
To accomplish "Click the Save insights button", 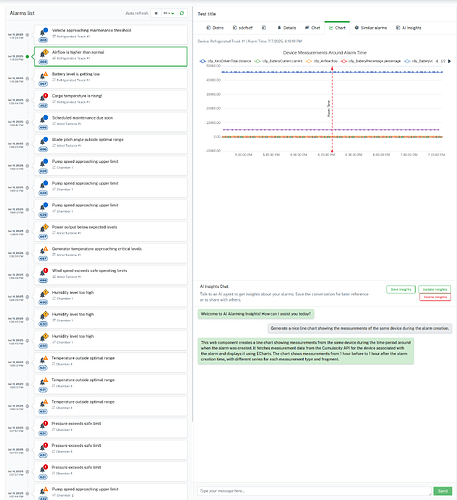I will pos(401,289).
